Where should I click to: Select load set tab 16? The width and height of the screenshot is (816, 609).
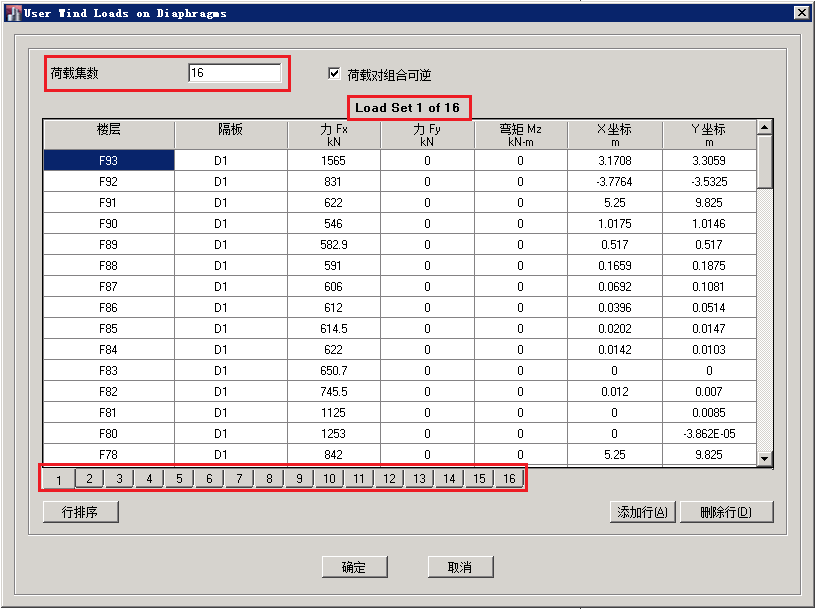point(509,479)
